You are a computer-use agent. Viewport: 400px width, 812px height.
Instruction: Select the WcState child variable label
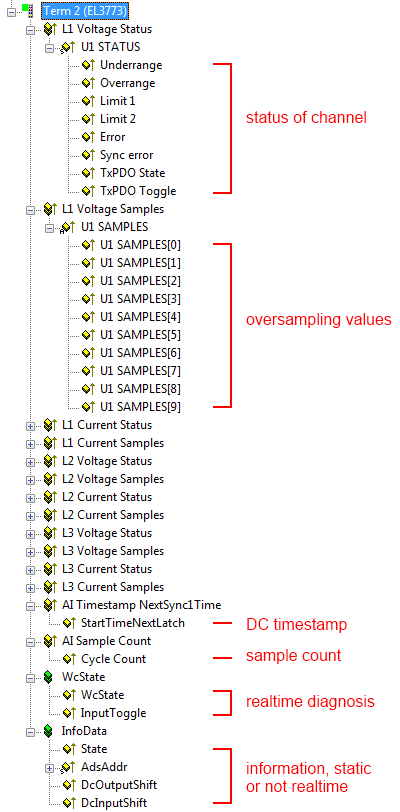[103, 695]
